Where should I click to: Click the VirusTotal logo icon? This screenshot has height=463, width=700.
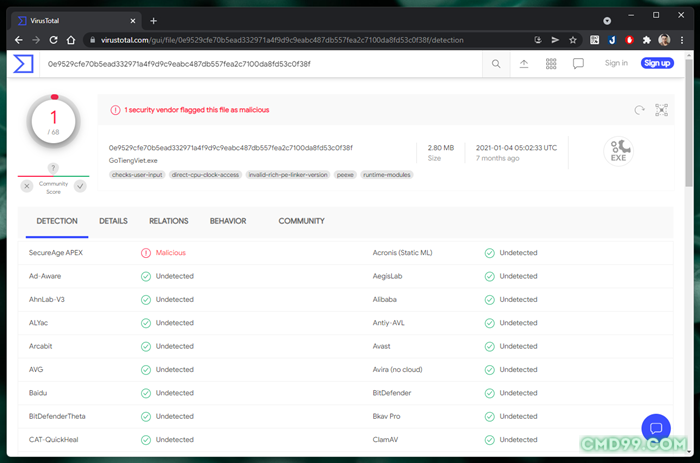point(23,63)
